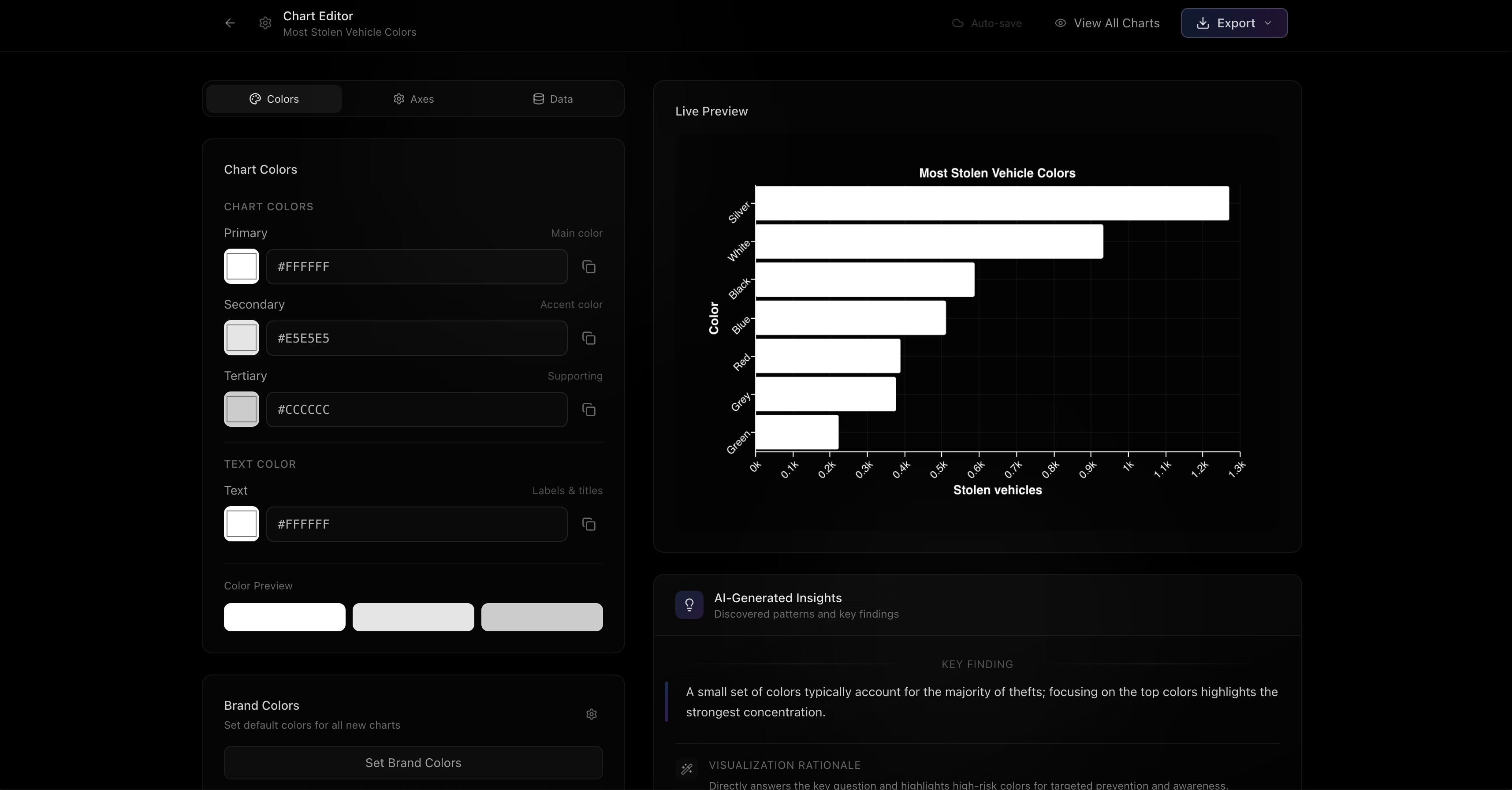The width and height of the screenshot is (1512, 790).
Task: Open View All Charts
Action: click(x=1107, y=23)
